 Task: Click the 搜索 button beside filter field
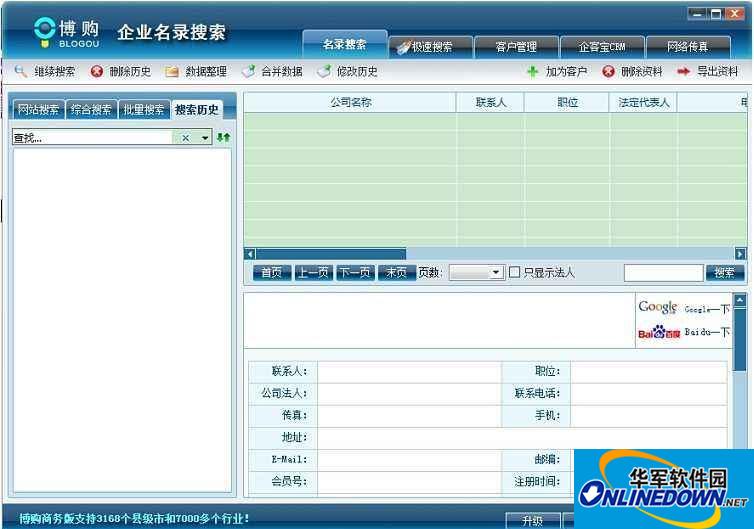coord(725,273)
